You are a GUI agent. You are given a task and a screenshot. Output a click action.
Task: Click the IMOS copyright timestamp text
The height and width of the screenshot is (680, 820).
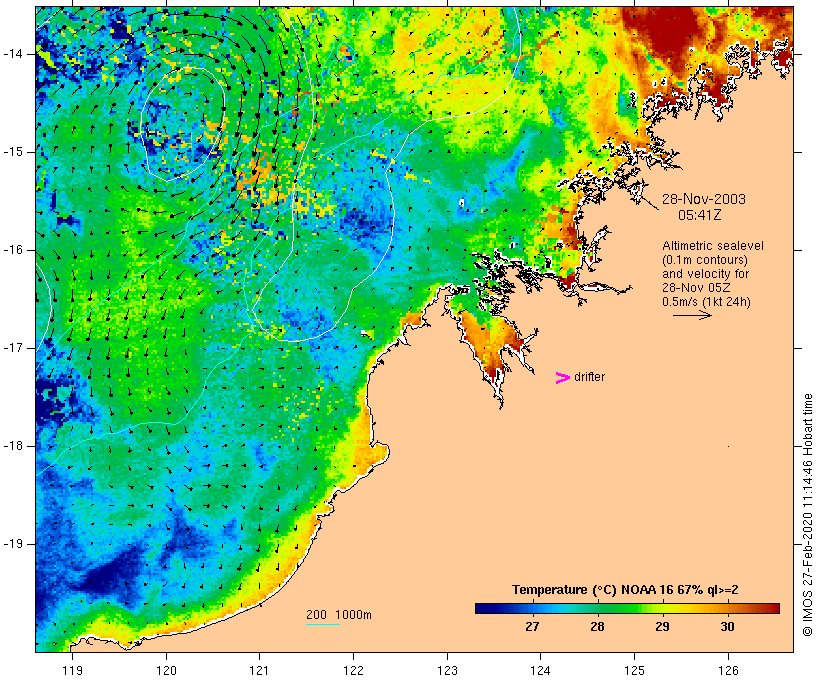(808, 515)
